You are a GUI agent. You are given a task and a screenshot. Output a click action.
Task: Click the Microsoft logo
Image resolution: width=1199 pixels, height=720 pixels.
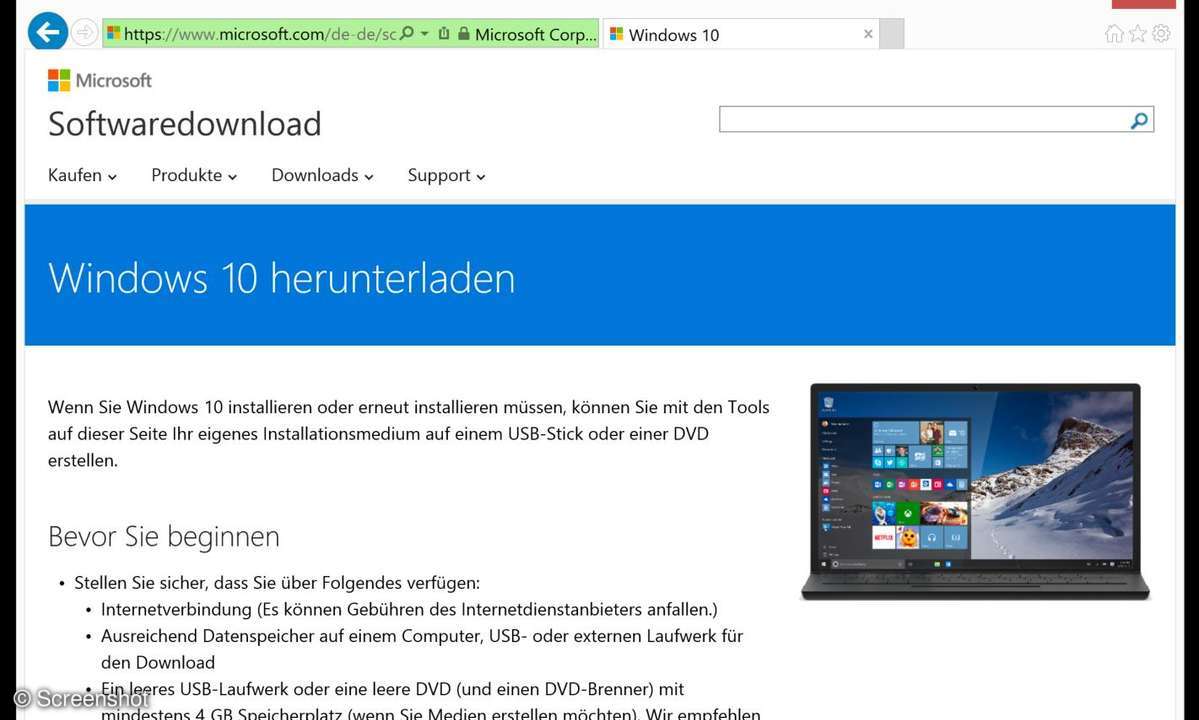click(99, 80)
